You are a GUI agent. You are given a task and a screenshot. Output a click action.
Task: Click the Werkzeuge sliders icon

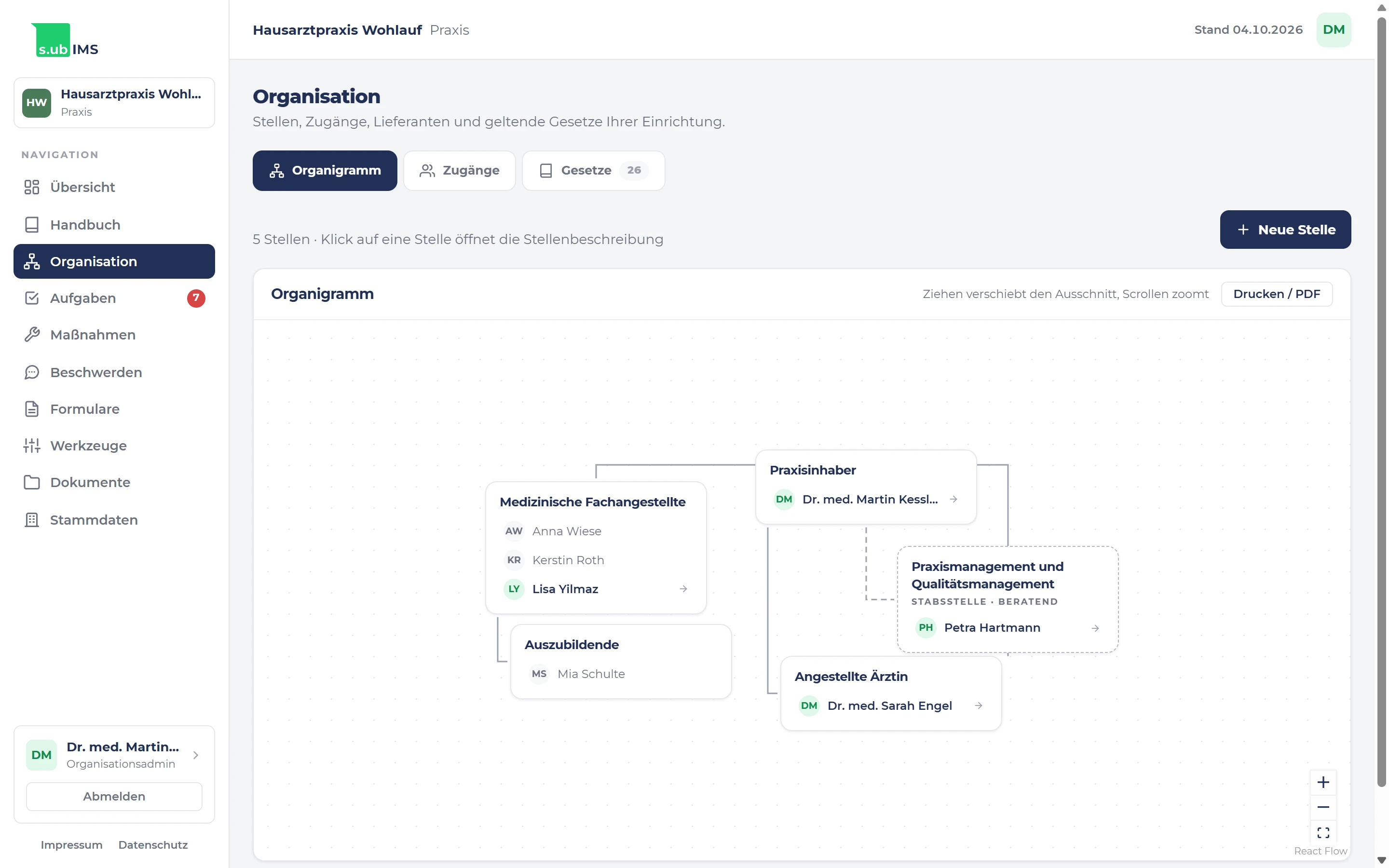[x=31, y=446]
